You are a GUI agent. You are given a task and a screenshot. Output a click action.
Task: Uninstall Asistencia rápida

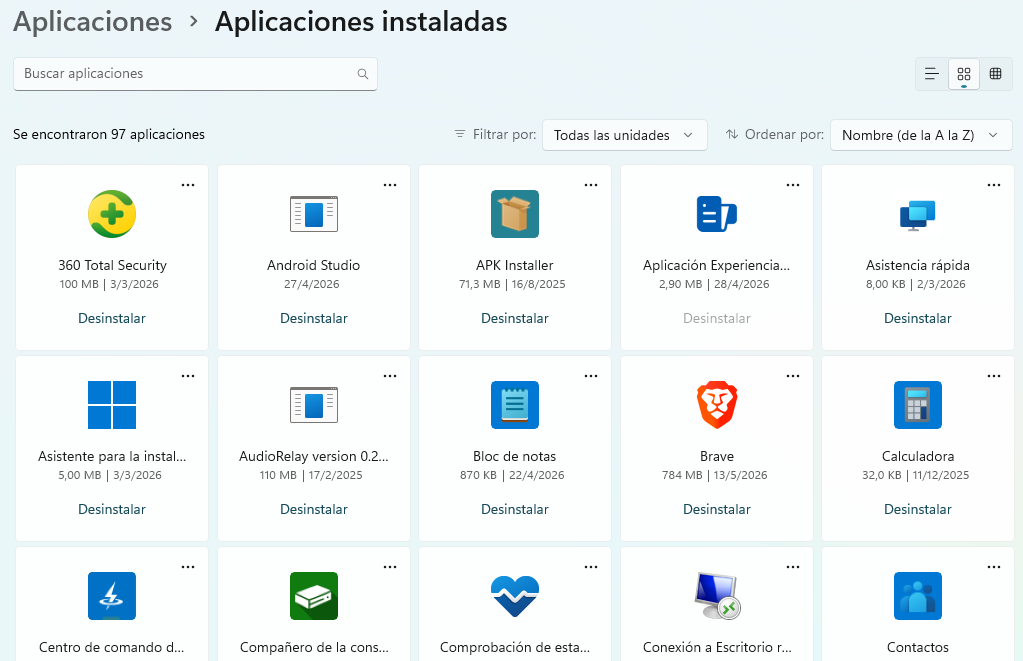pyautogui.click(x=917, y=318)
